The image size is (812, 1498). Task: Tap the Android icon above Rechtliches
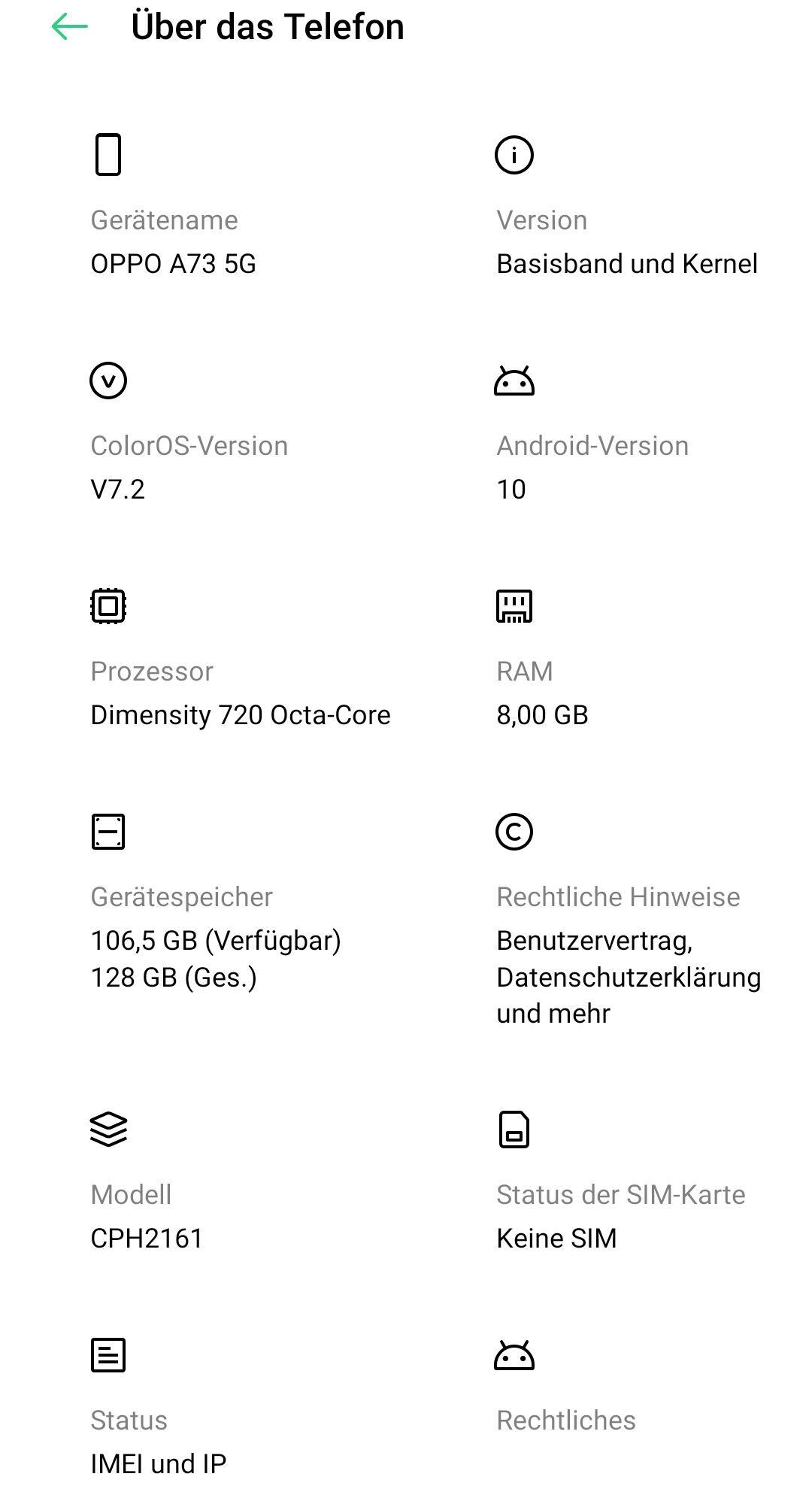[x=514, y=1356]
